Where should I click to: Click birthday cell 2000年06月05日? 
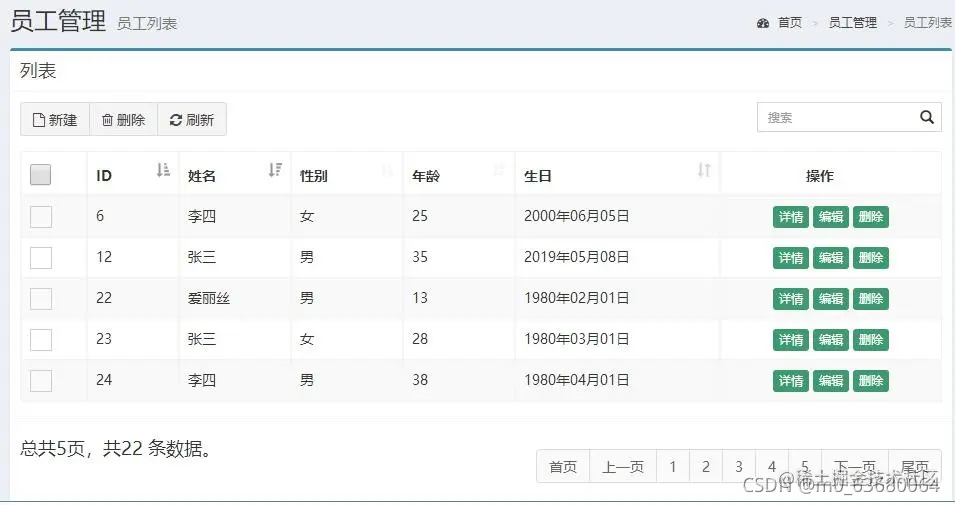click(577, 216)
